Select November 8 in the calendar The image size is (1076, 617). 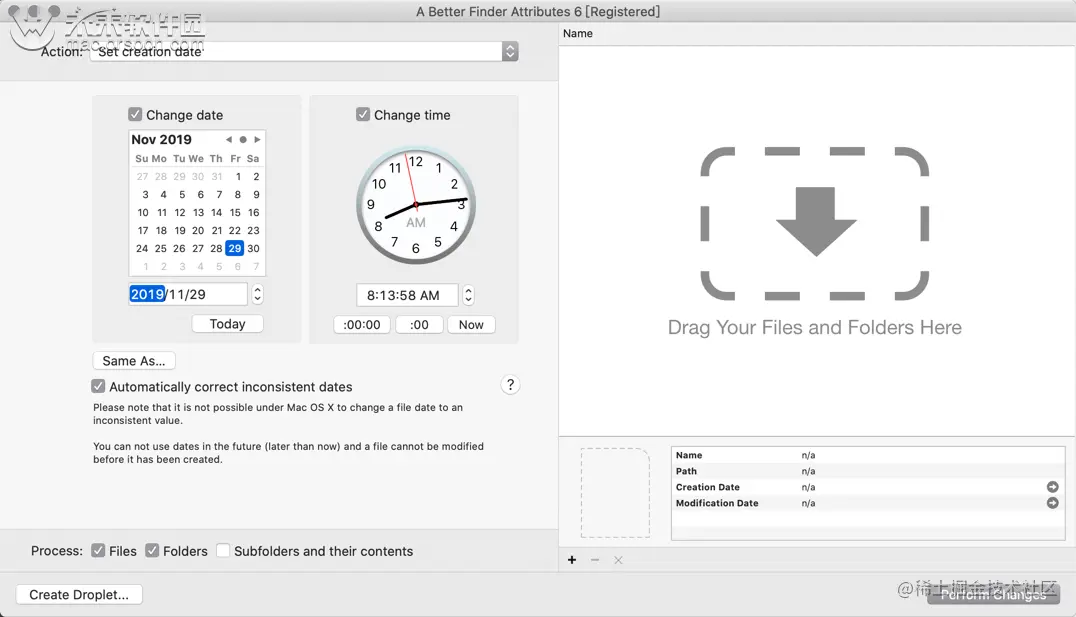click(x=237, y=194)
